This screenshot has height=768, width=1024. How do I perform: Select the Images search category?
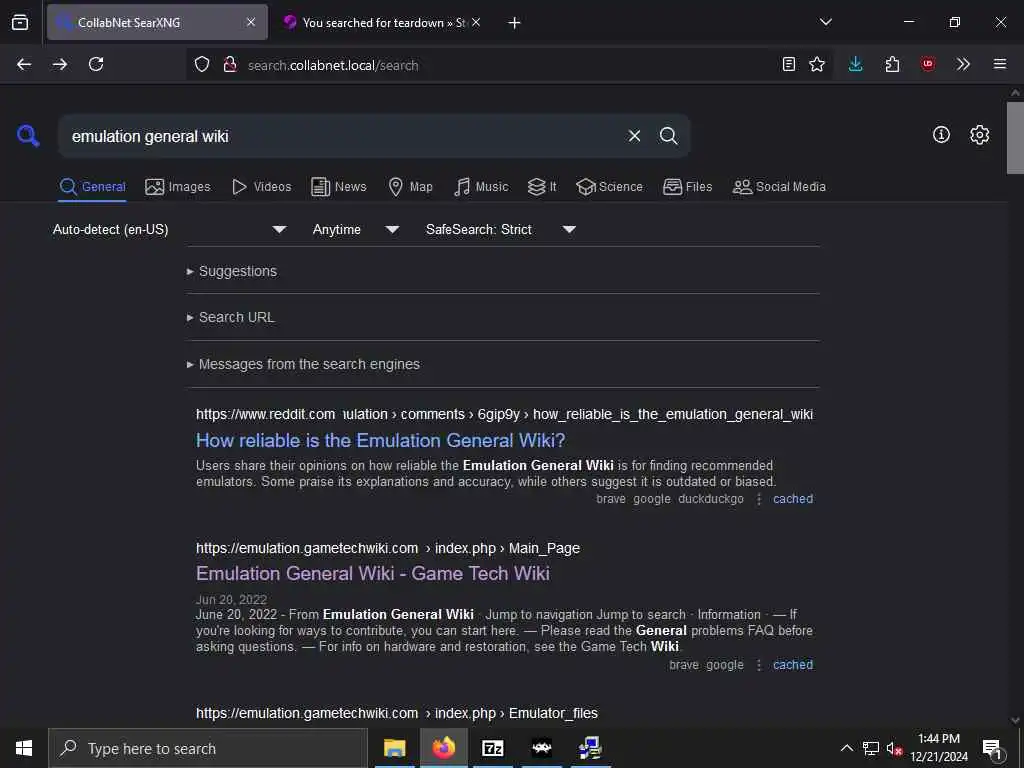coord(178,187)
